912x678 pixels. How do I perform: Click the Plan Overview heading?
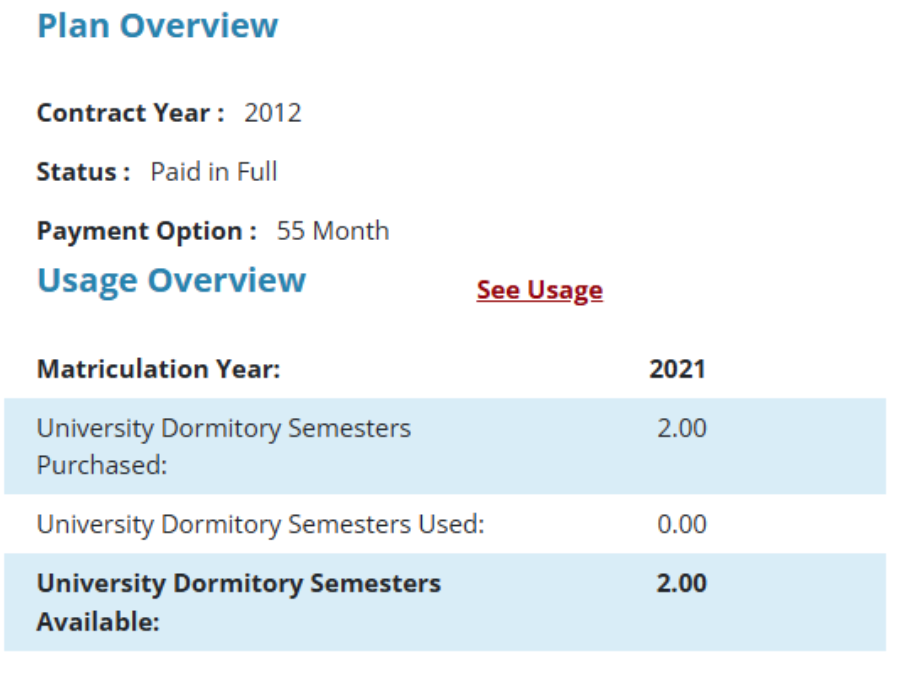pyautogui.click(x=157, y=26)
